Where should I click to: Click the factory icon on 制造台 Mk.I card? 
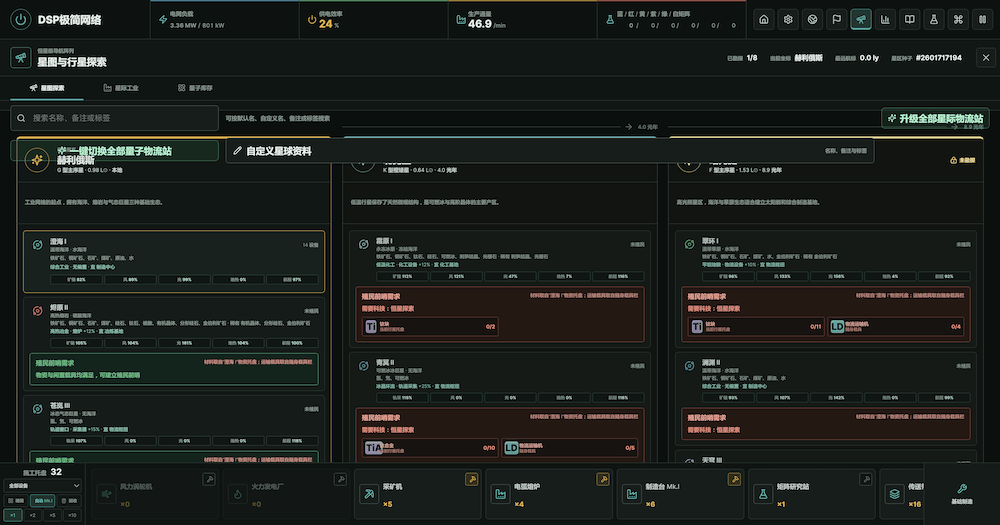[631, 494]
